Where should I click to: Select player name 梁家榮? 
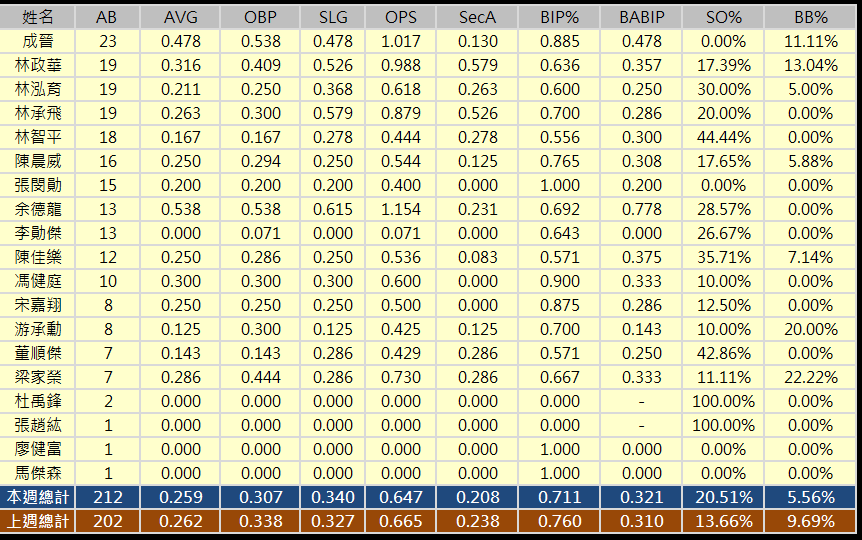[x=38, y=377]
